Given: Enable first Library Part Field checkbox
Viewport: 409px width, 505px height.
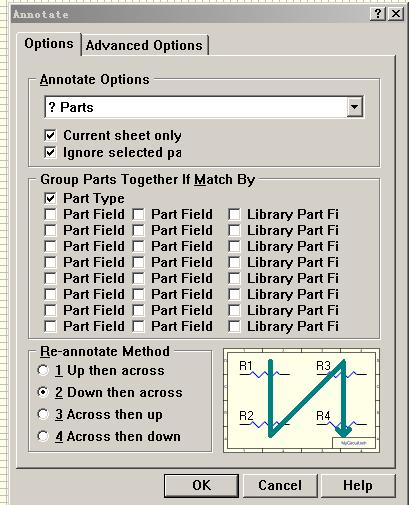Looking at the screenshot, I should click(x=234, y=214).
